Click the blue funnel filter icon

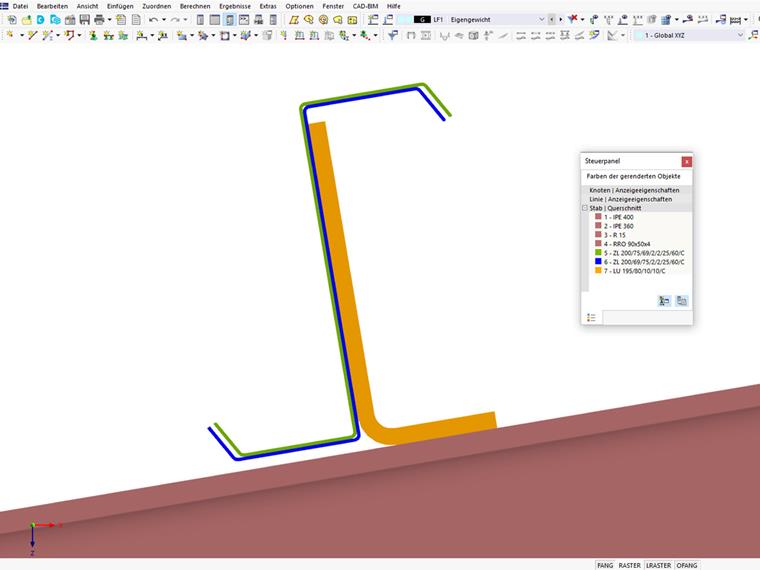pyautogui.click(x=393, y=35)
